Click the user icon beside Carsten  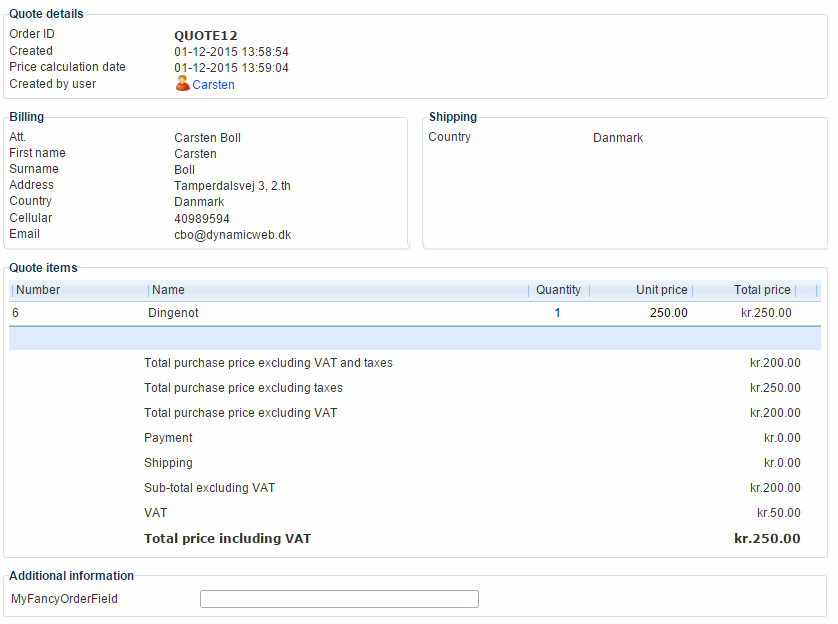(x=182, y=84)
